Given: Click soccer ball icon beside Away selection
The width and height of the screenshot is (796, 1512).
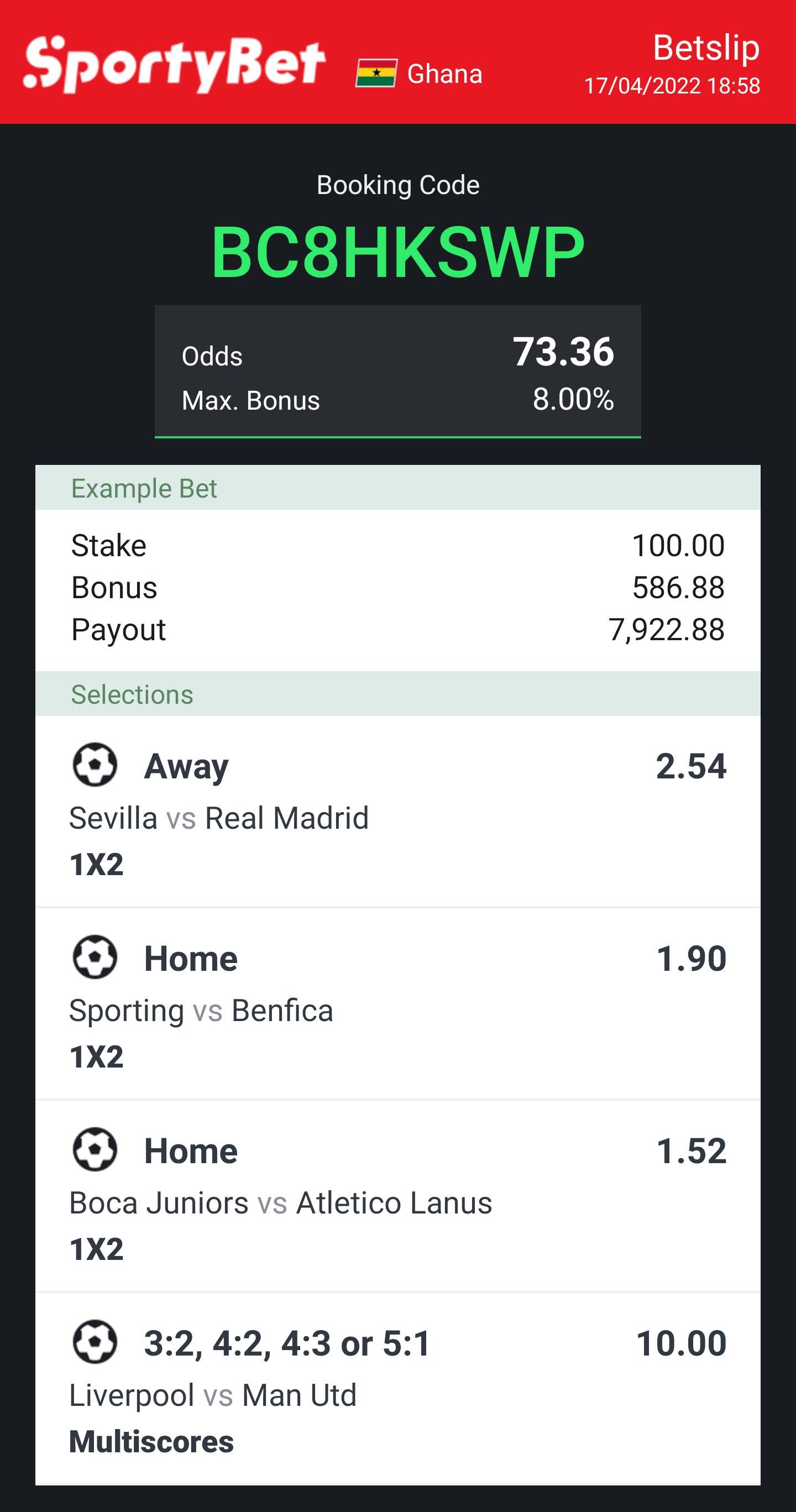Looking at the screenshot, I should point(95,765).
